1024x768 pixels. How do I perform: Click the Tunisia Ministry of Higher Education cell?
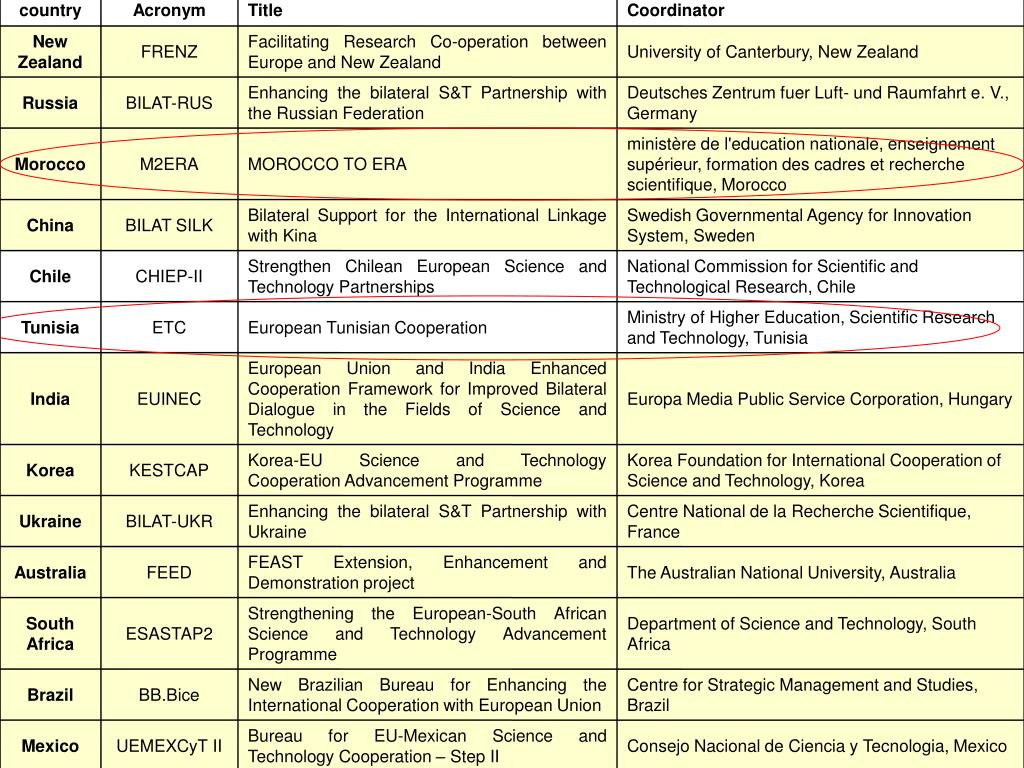(x=820, y=327)
